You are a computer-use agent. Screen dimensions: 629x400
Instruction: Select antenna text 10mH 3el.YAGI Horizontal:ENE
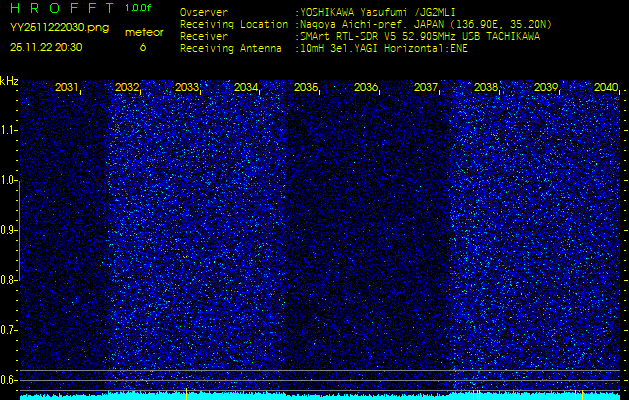[384, 49]
